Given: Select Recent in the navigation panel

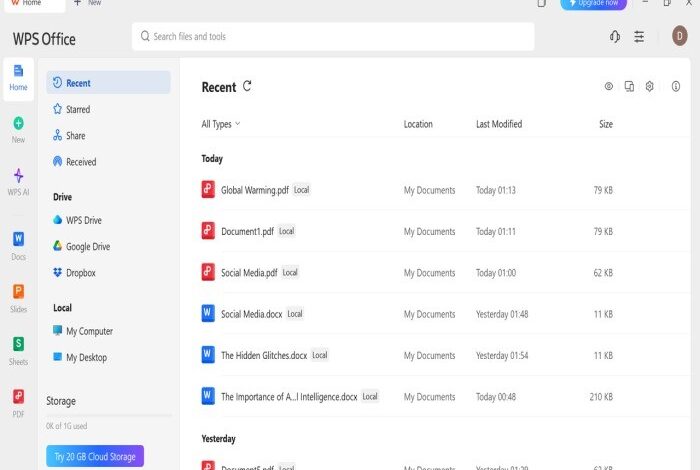Looking at the screenshot, I should pos(108,83).
